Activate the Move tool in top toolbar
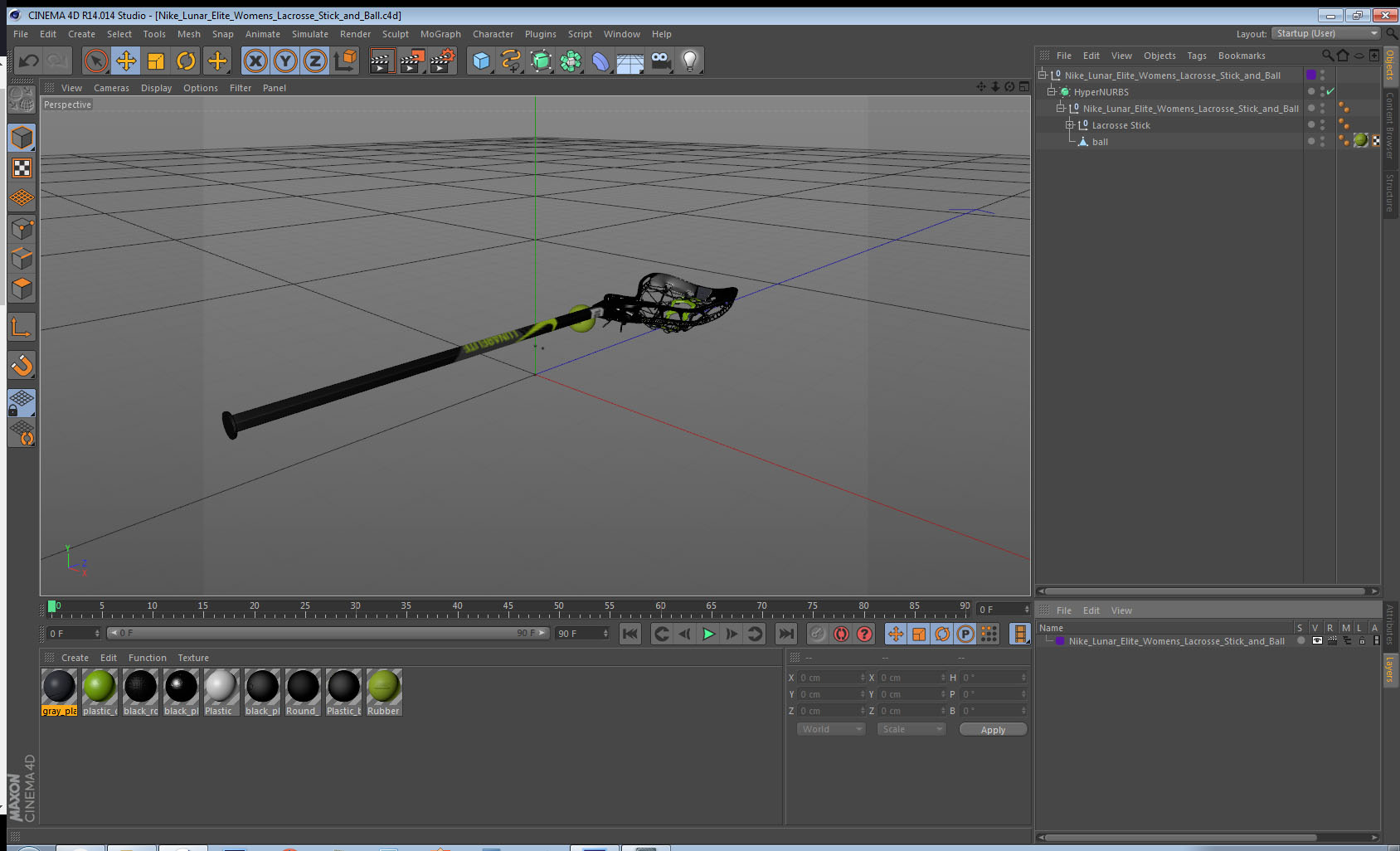This screenshot has height=851, width=1400. point(126,61)
